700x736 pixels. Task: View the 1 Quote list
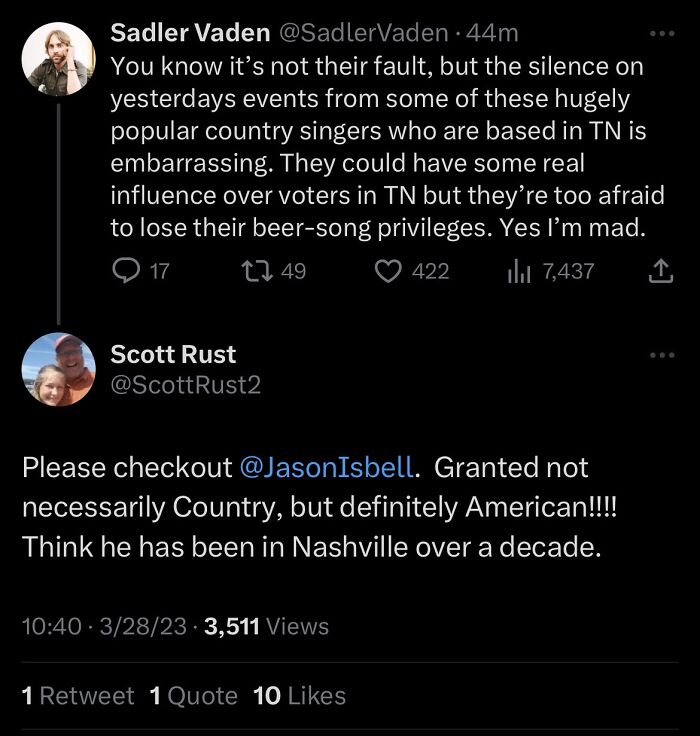194,696
